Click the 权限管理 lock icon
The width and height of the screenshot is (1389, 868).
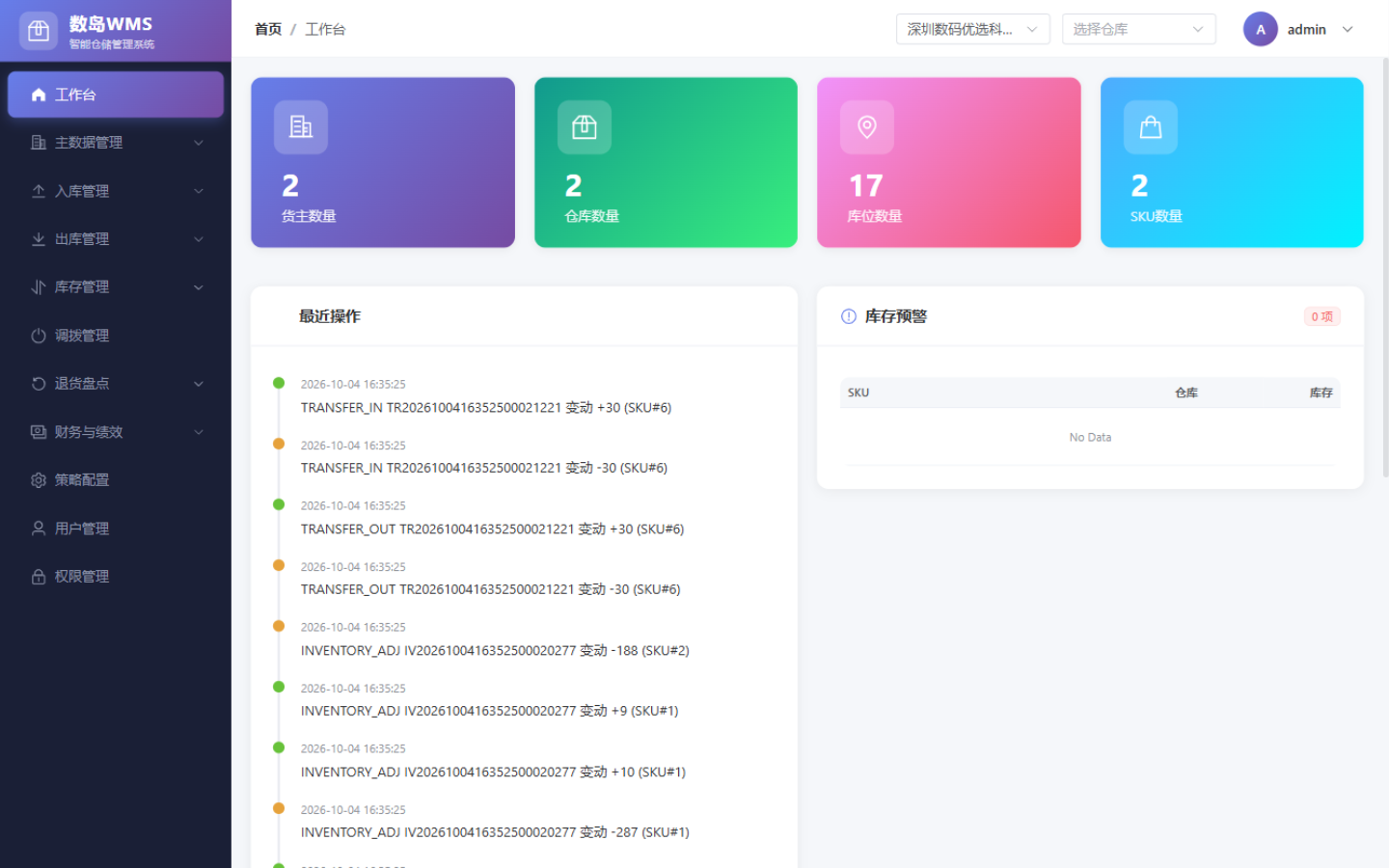pos(39,577)
